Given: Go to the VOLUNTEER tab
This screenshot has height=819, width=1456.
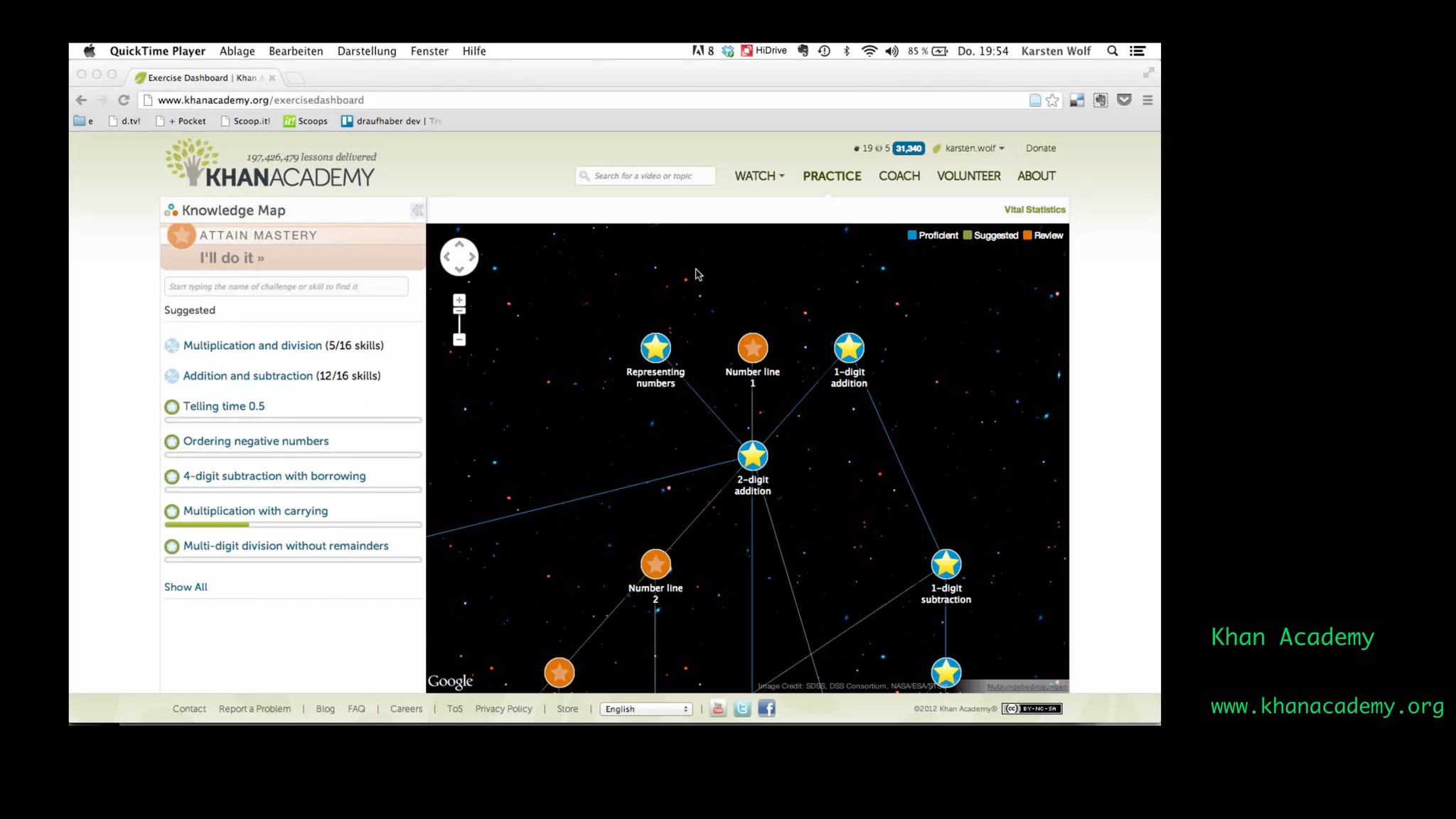Looking at the screenshot, I should 968,176.
